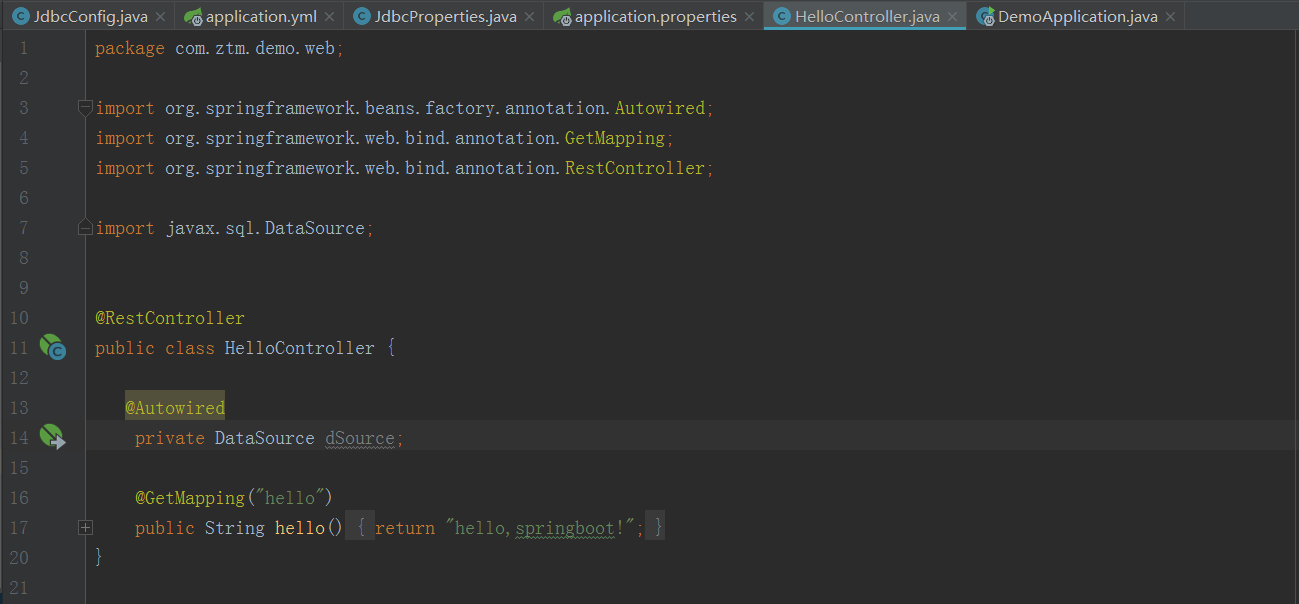Click the HelloController class name
The image size is (1299, 604).
pyautogui.click(x=300, y=348)
